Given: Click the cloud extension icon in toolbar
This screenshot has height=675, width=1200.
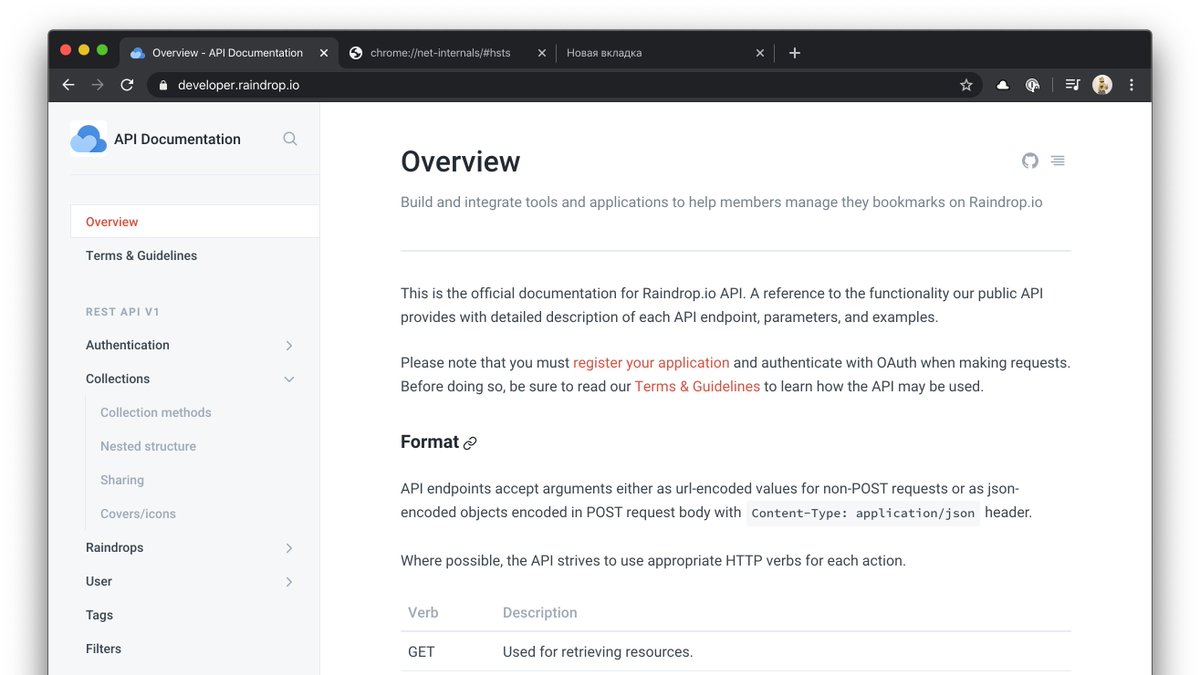Looking at the screenshot, I should pos(1002,85).
